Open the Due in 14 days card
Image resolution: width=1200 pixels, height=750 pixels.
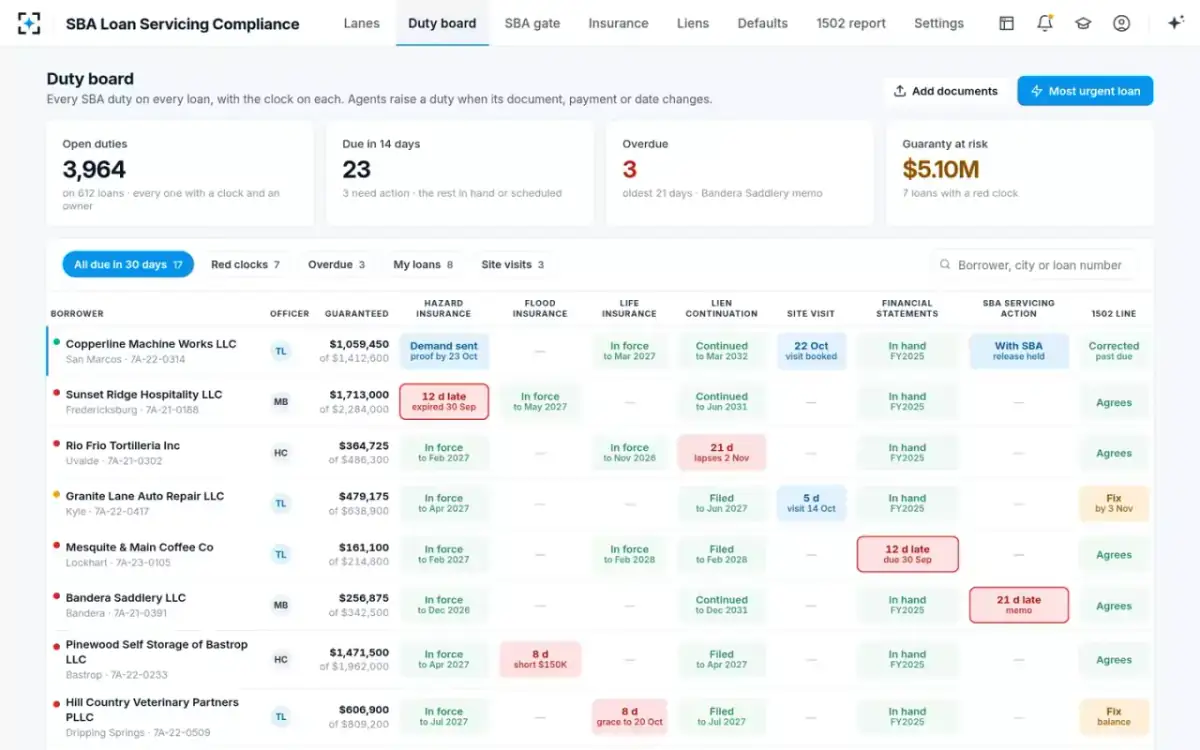[x=460, y=174]
